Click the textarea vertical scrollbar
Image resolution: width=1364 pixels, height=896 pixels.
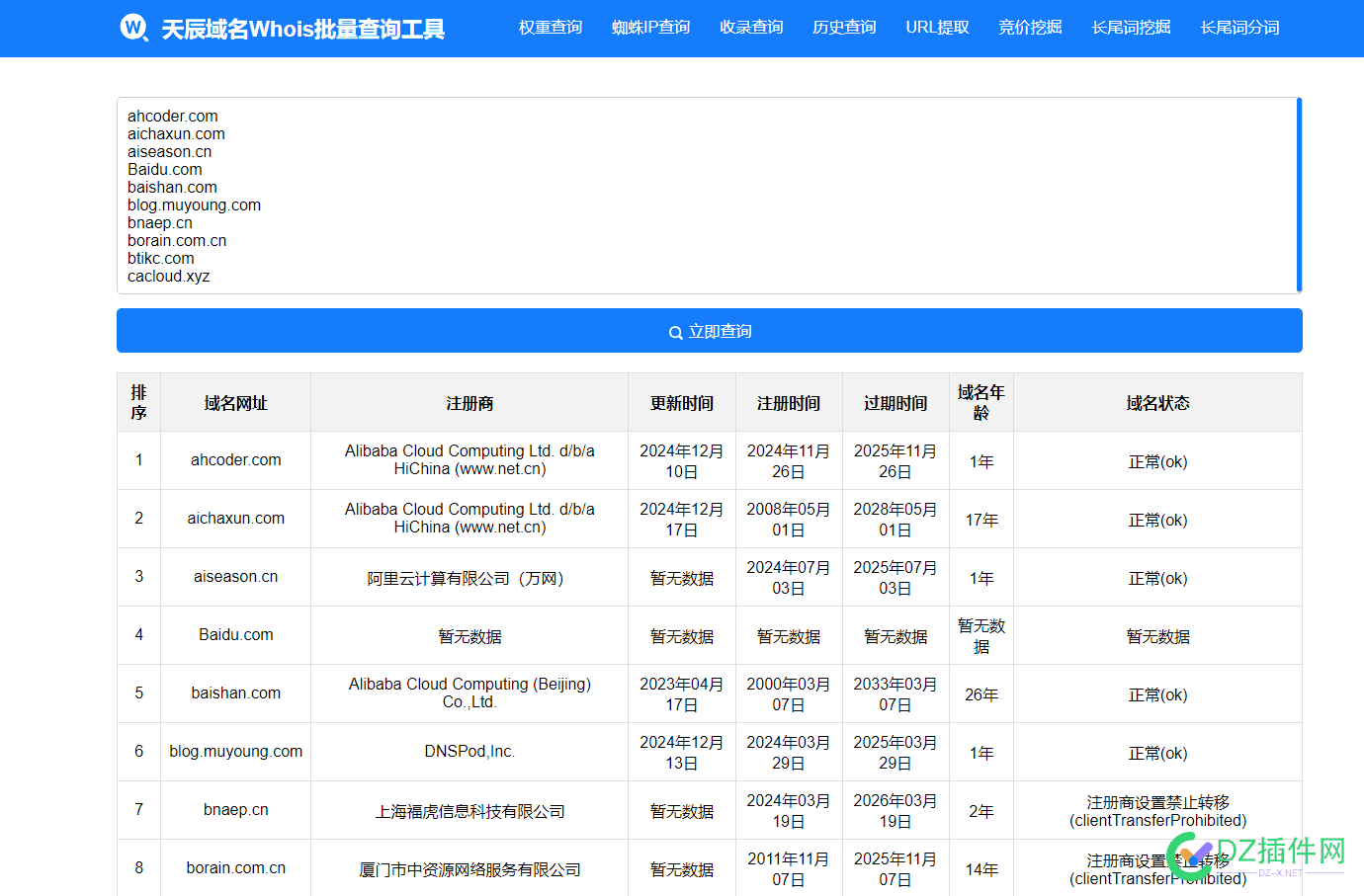click(1299, 196)
